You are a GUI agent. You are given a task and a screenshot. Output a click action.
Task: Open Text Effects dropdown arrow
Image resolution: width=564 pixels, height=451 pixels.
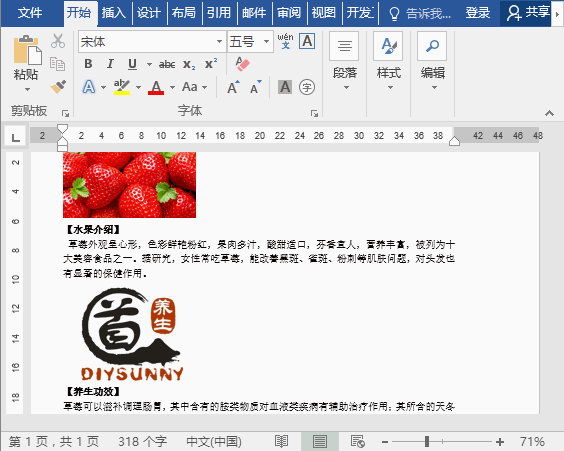point(104,87)
